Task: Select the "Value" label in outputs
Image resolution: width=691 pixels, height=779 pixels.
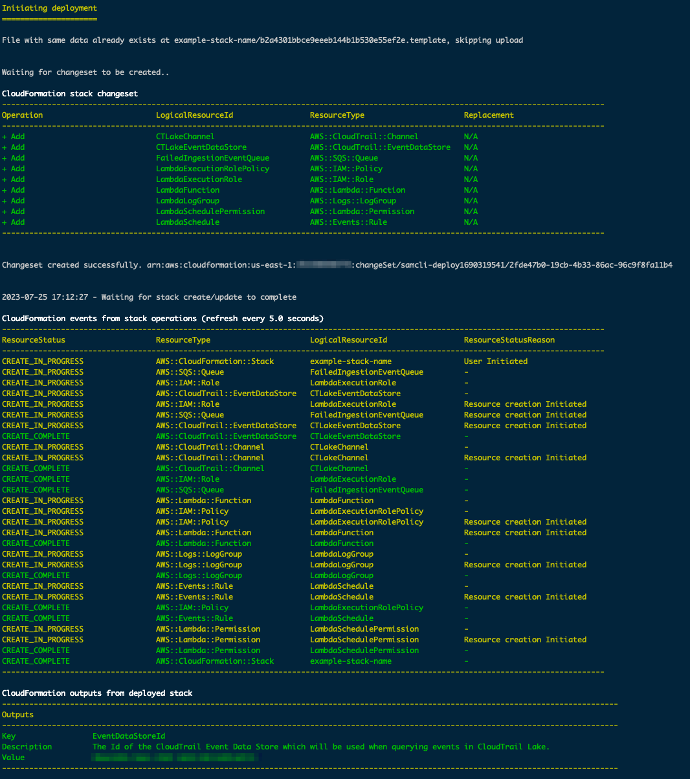Action: pyautogui.click(x=13, y=758)
